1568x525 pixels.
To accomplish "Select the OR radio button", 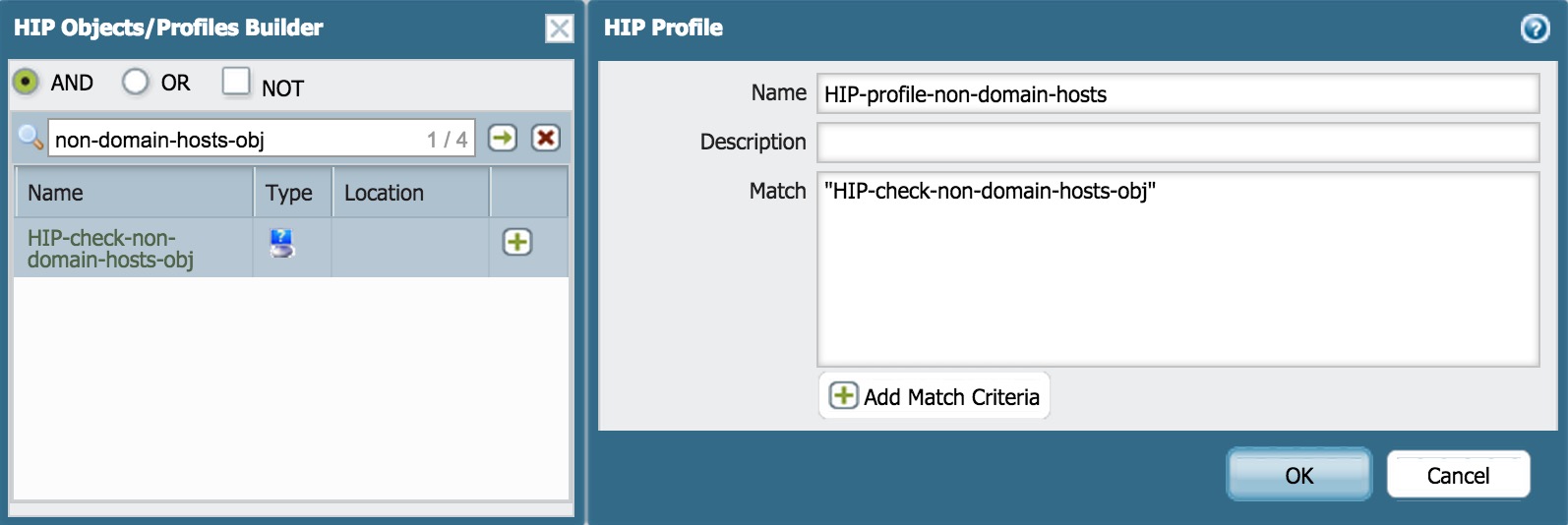I will (136, 82).
